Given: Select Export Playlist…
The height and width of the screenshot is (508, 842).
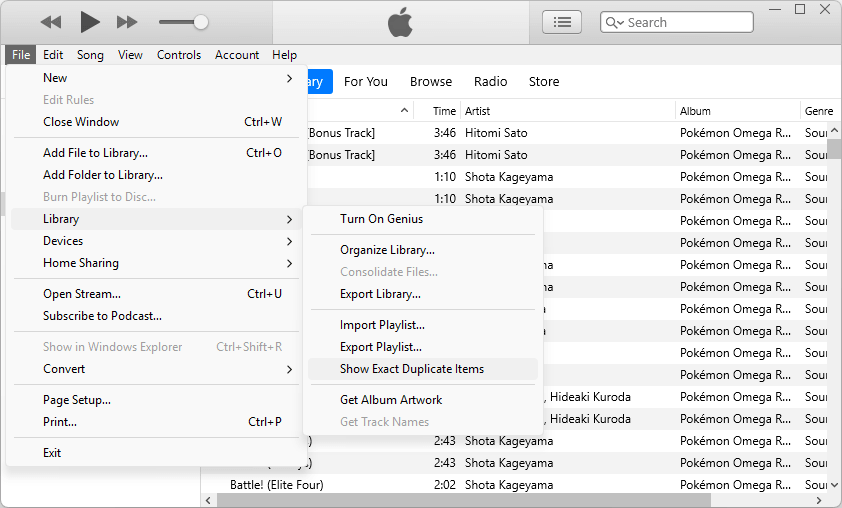Looking at the screenshot, I should pos(423,347).
